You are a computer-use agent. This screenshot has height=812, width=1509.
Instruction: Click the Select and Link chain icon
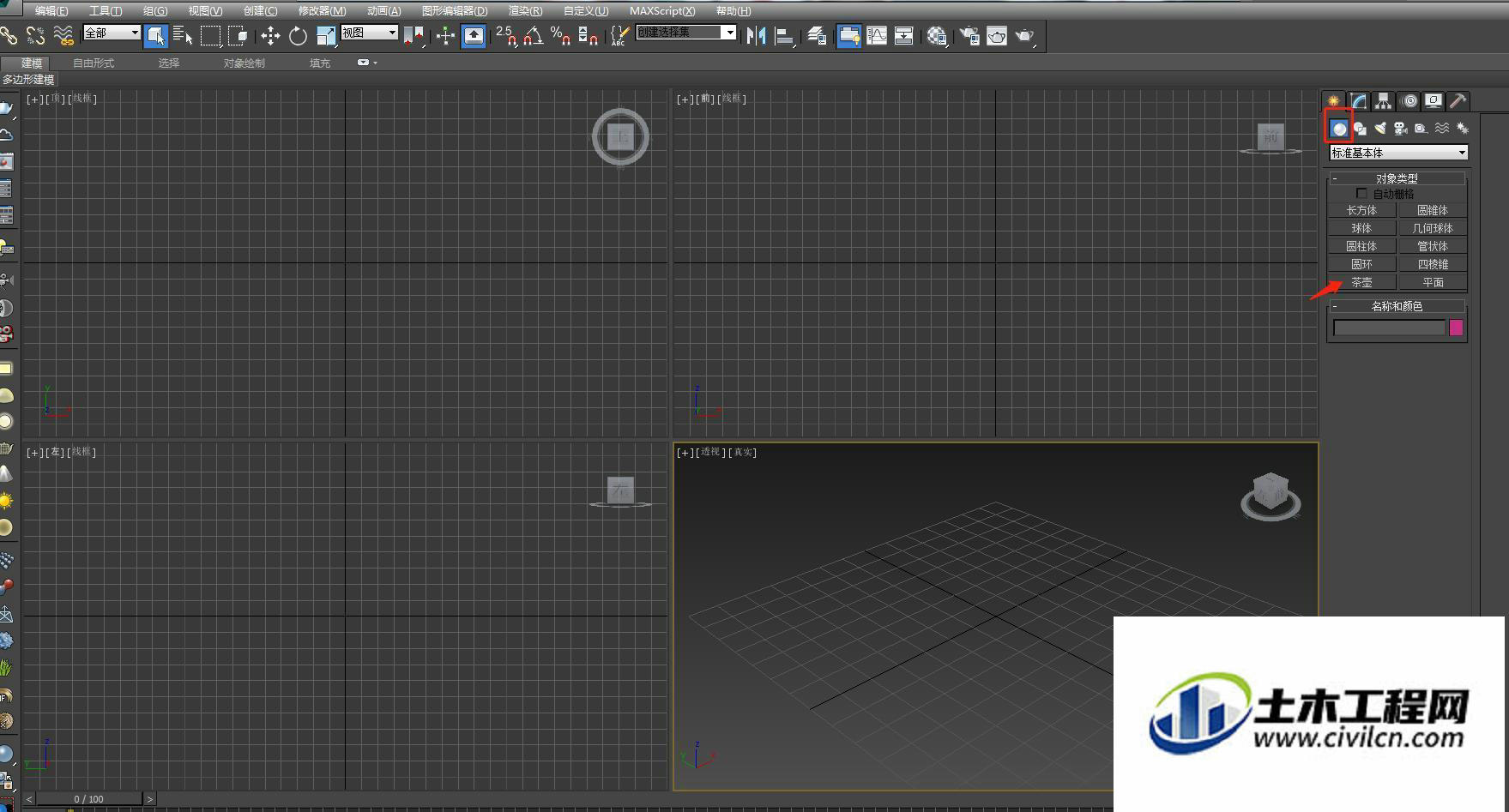[x=9, y=35]
